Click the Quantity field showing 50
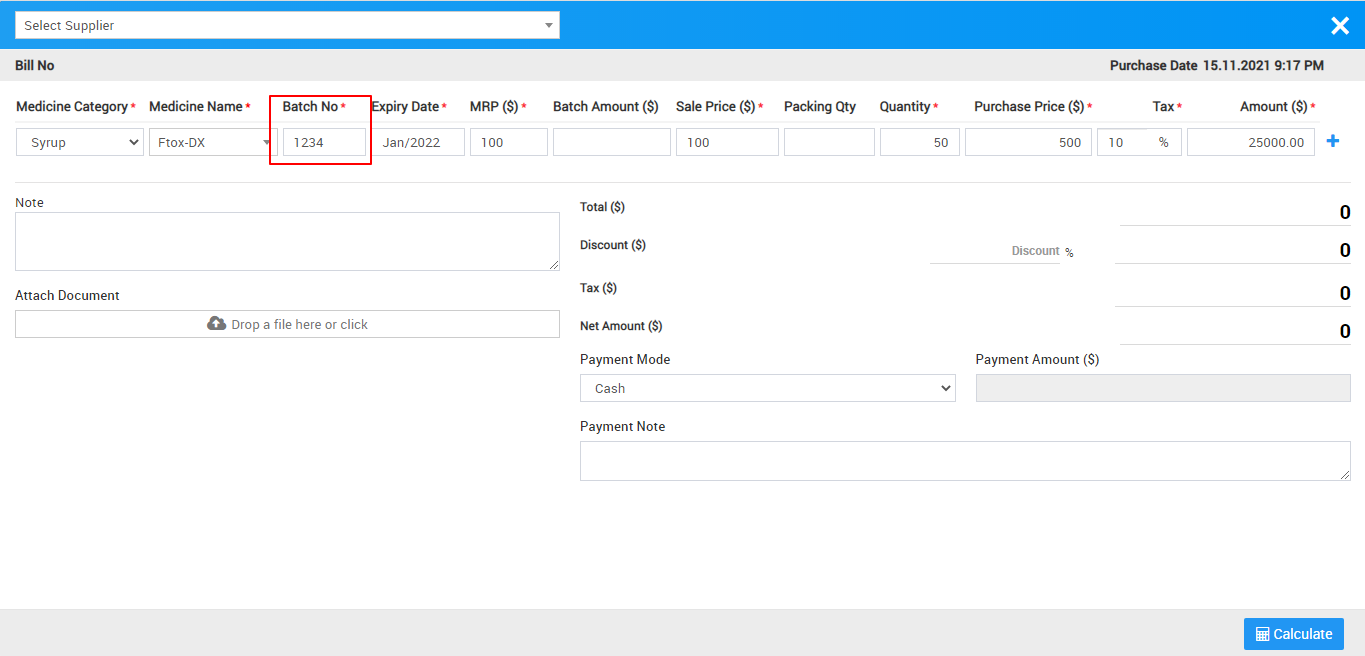1365x656 pixels. coord(919,143)
